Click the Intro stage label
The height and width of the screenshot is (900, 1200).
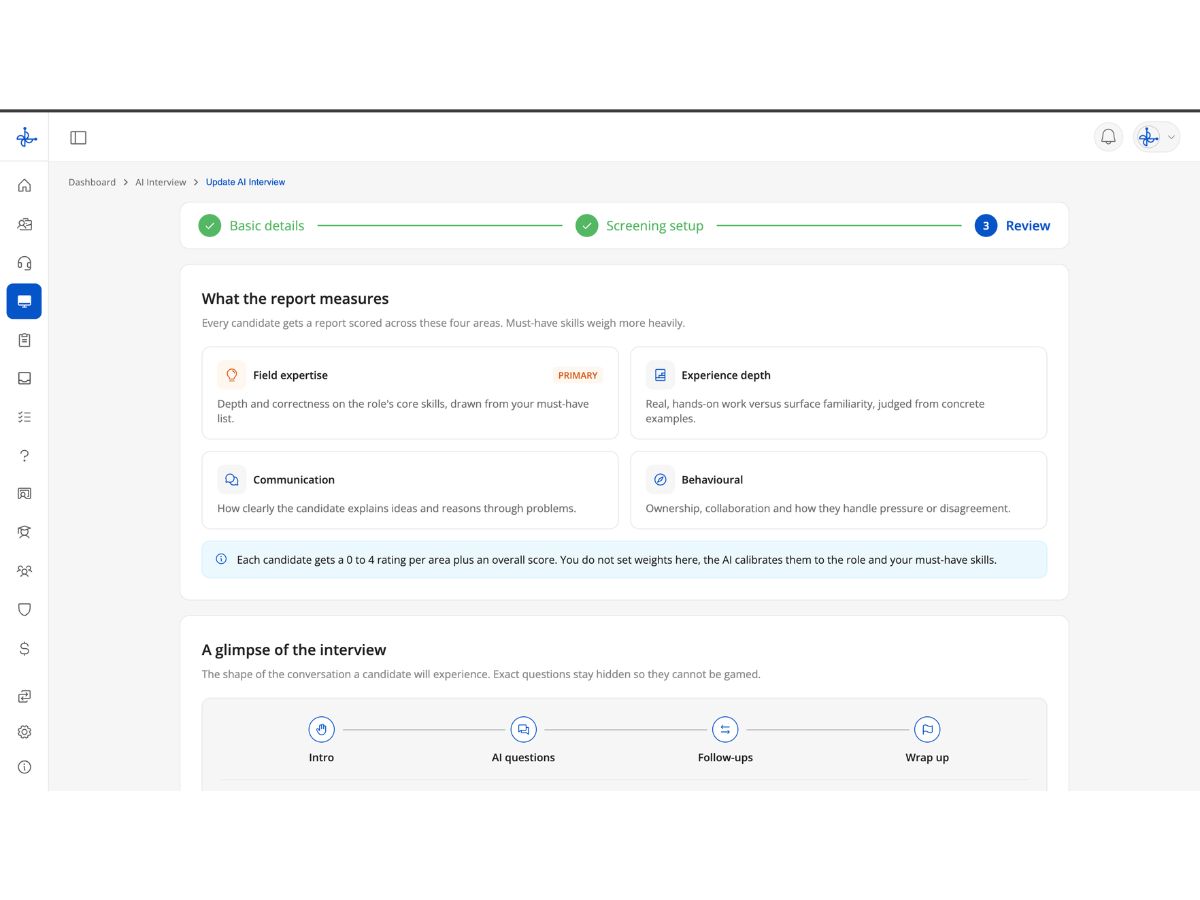321,757
